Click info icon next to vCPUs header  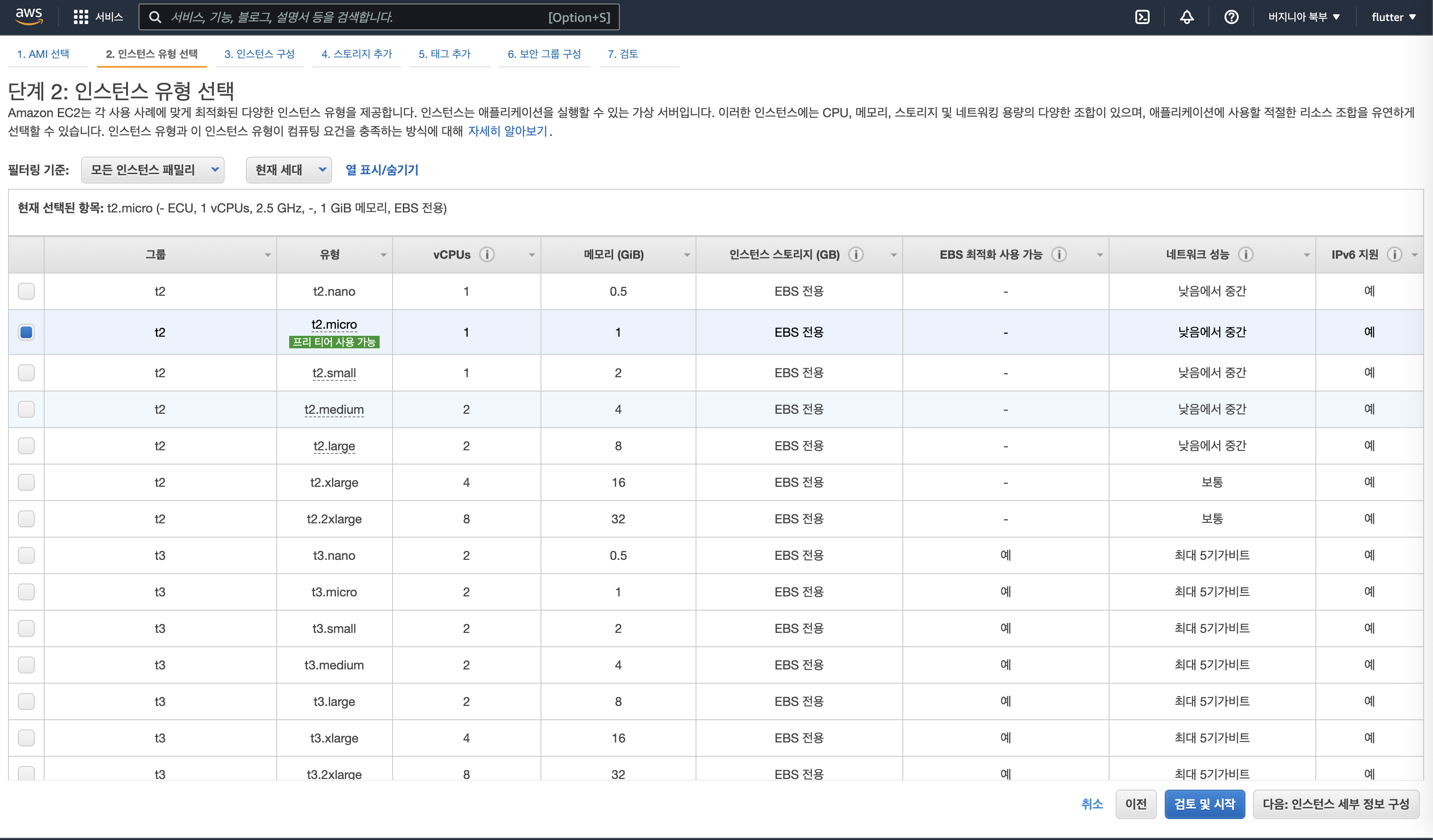tap(487, 254)
